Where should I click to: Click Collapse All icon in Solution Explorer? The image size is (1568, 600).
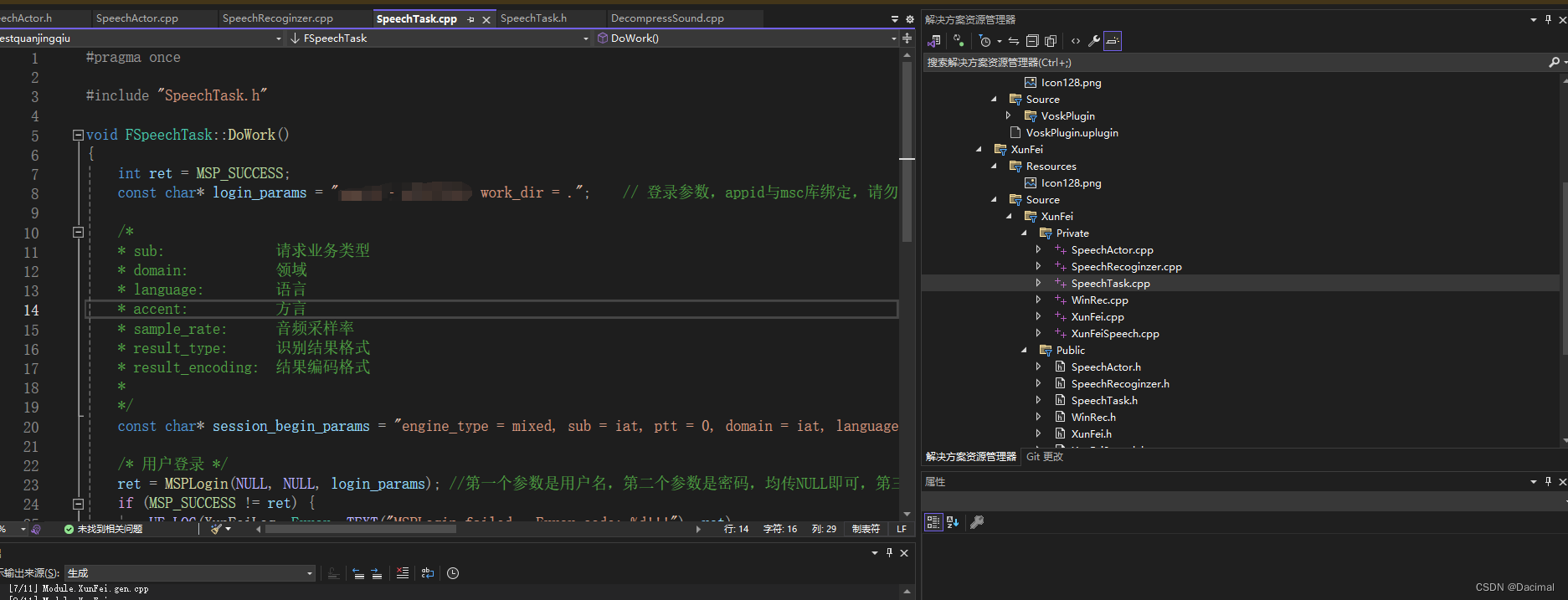click(1032, 41)
